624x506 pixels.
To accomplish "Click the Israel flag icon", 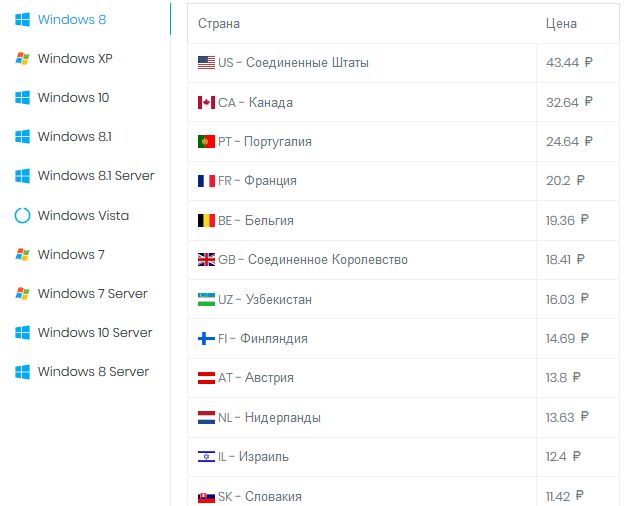I will click(206, 457).
